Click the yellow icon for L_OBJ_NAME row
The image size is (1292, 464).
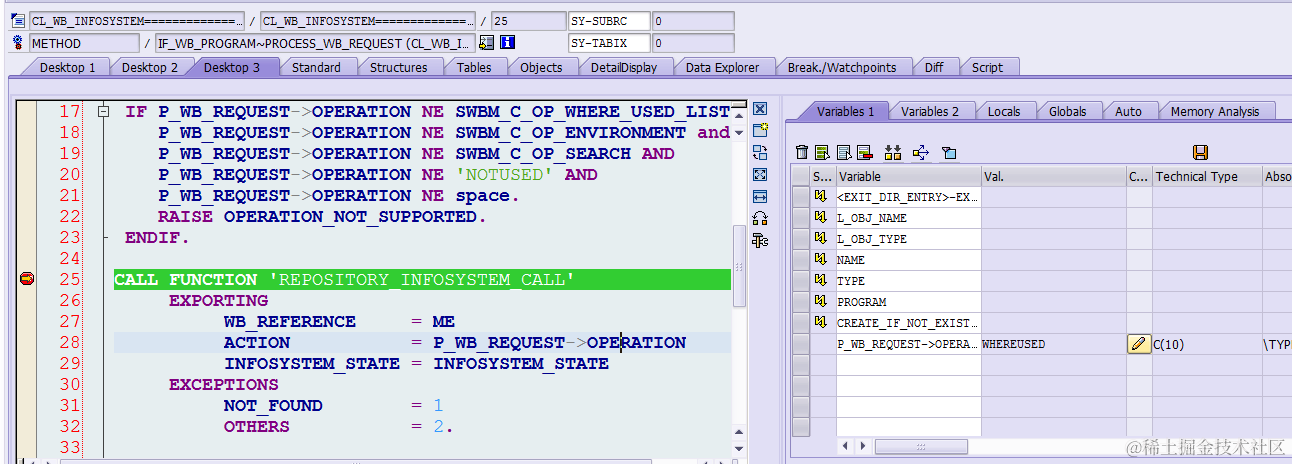pos(820,217)
